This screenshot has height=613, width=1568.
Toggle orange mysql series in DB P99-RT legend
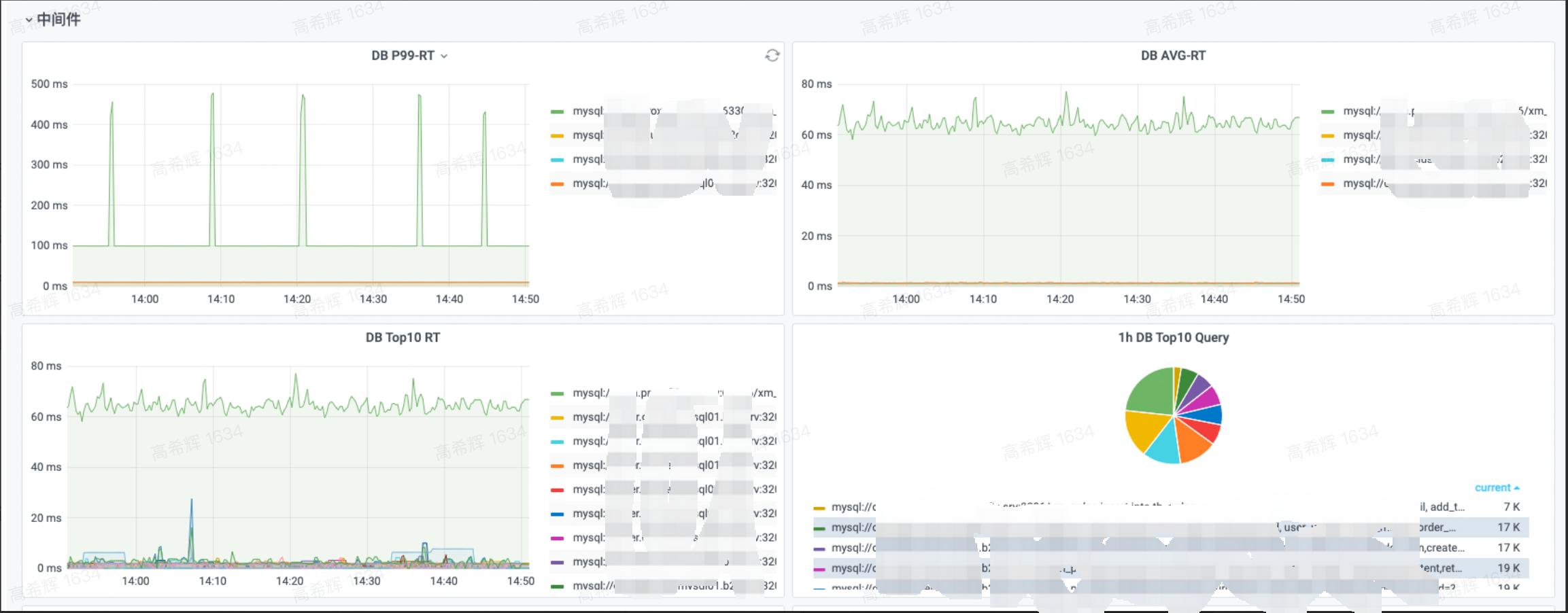click(x=663, y=183)
